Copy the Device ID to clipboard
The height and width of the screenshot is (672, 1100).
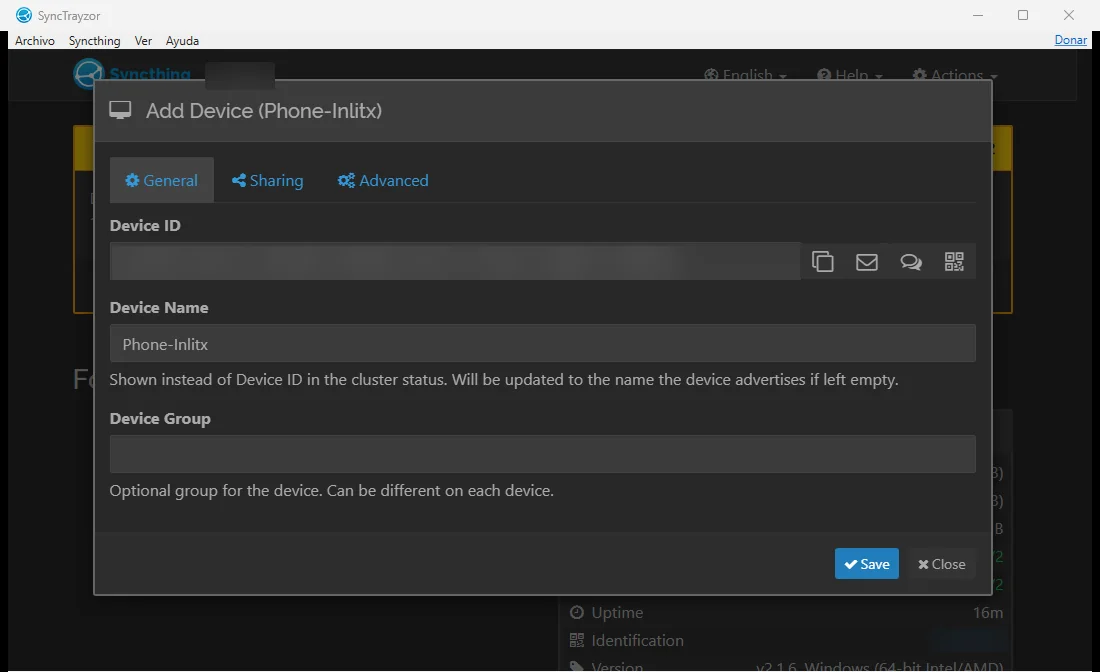(822, 262)
